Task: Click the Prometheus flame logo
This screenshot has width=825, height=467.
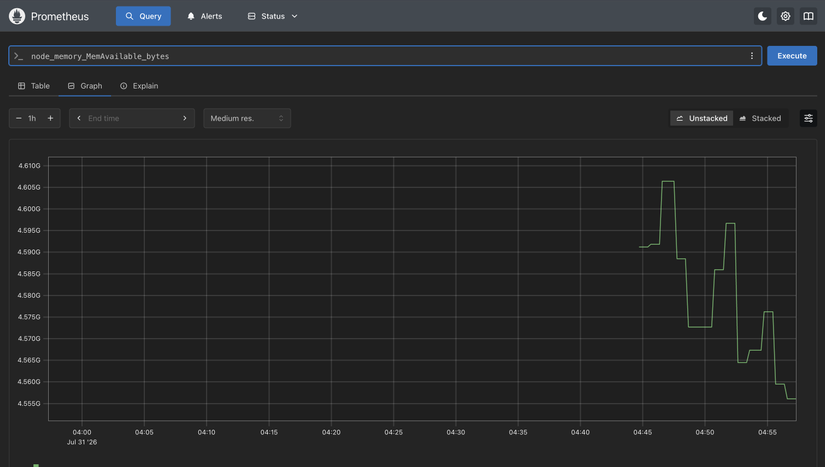Action: [x=17, y=16]
